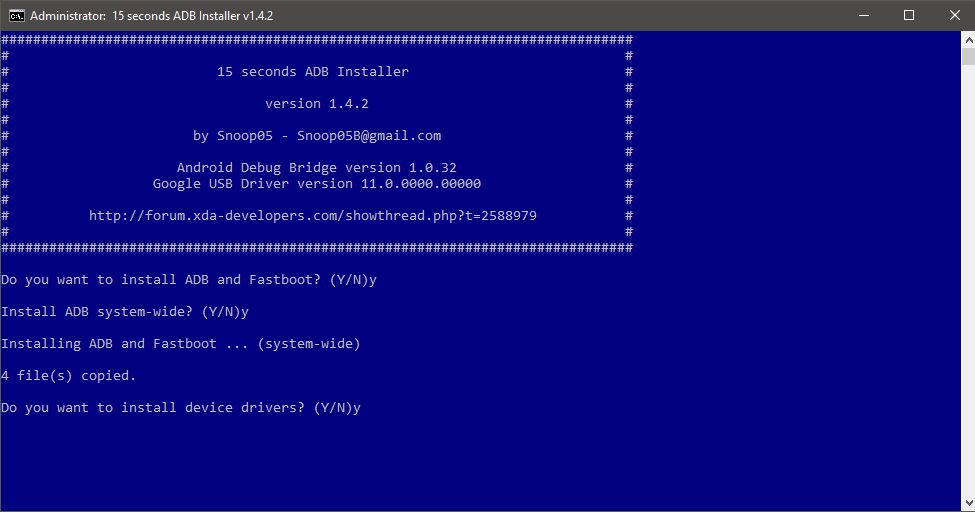Click 'Google USB Driver version 11.0.0000.00000' text

317,184
